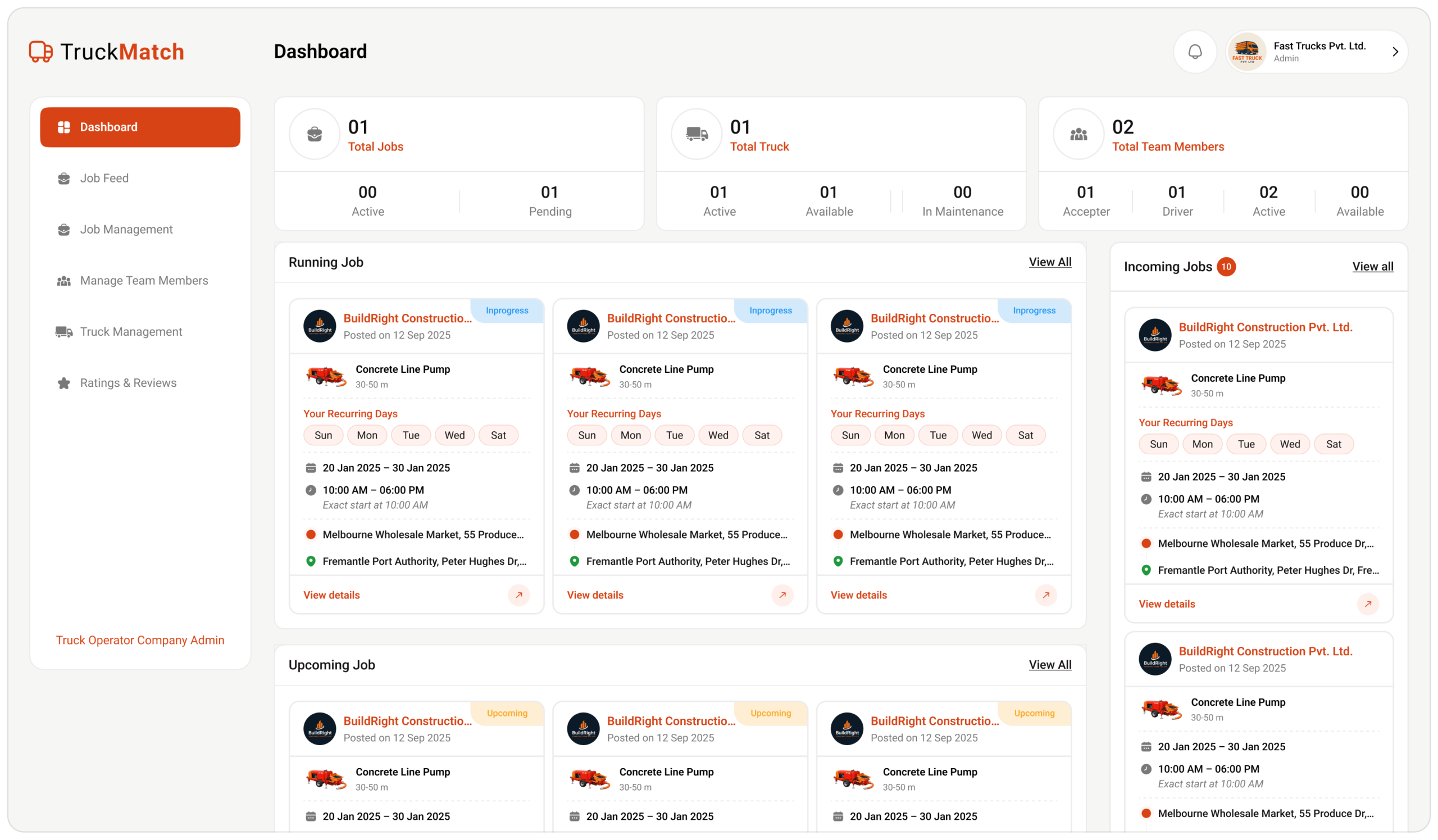
Task: Click calendar icon on first upcoming job
Action: click(311, 817)
